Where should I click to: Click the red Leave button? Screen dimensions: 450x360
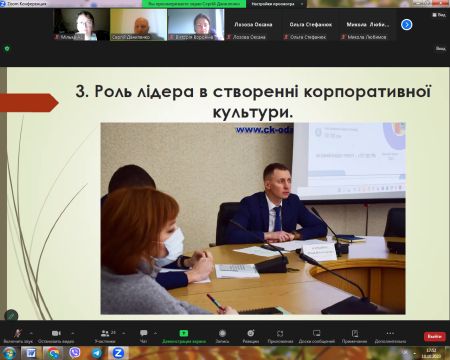435,337
